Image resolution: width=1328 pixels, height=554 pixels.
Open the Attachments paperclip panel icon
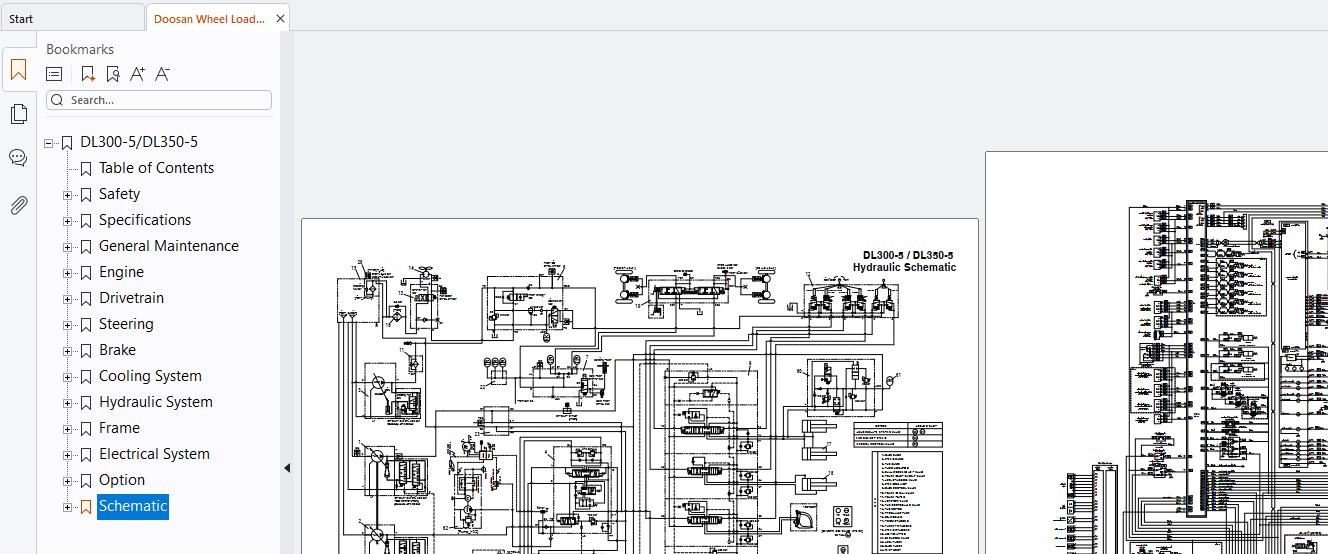tap(18, 205)
